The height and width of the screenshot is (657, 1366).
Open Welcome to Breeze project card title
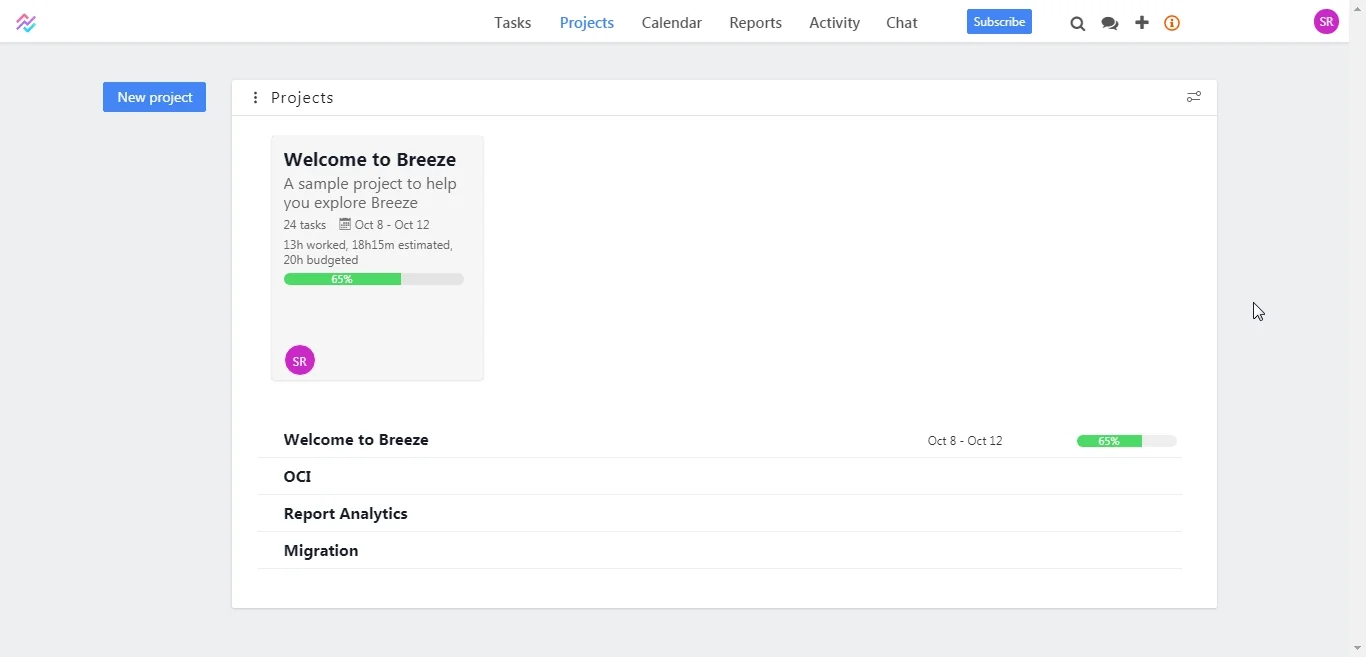click(370, 159)
